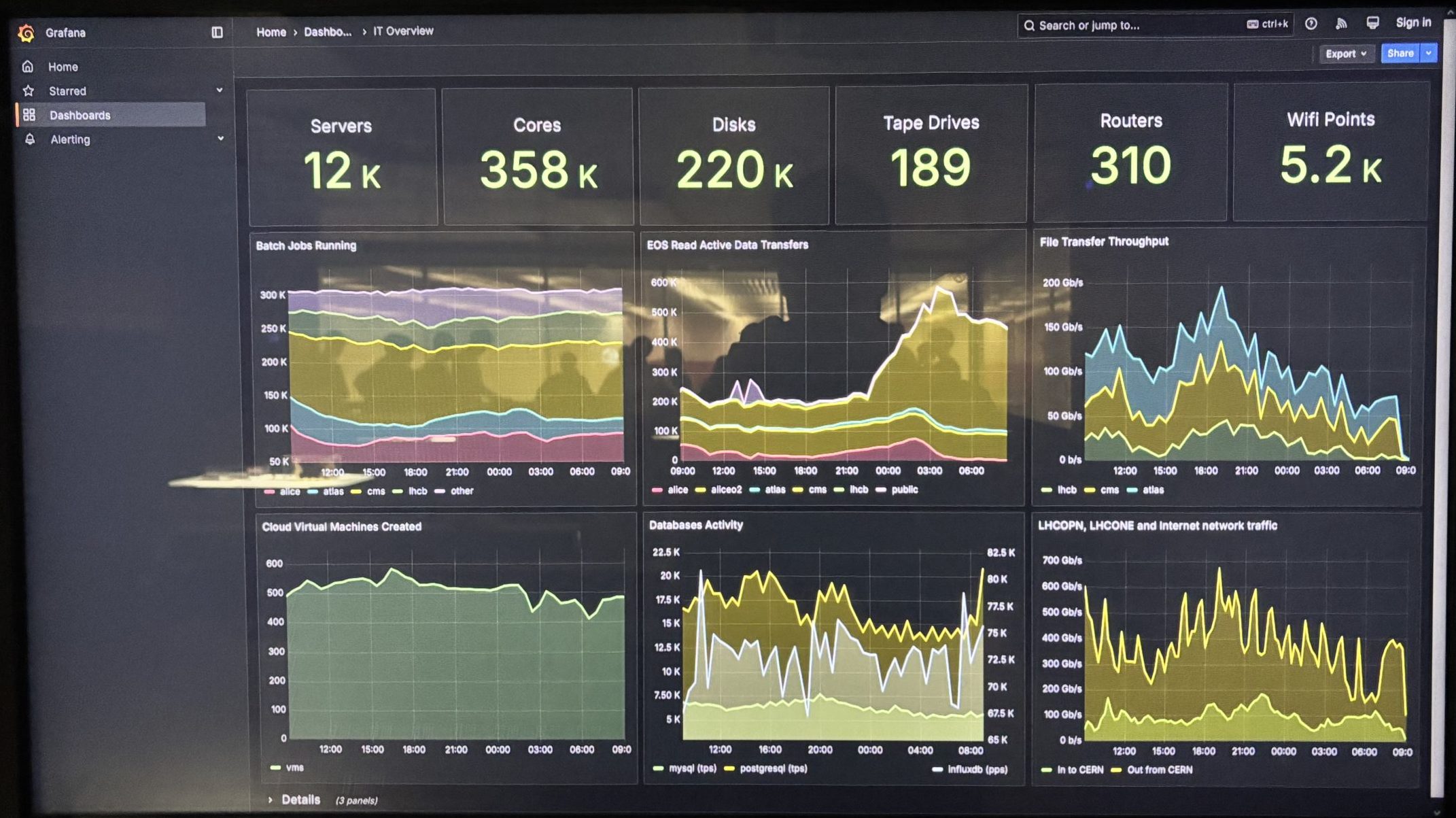The image size is (1456, 818).
Task: Open the help question-mark icon
Action: pos(1311,24)
